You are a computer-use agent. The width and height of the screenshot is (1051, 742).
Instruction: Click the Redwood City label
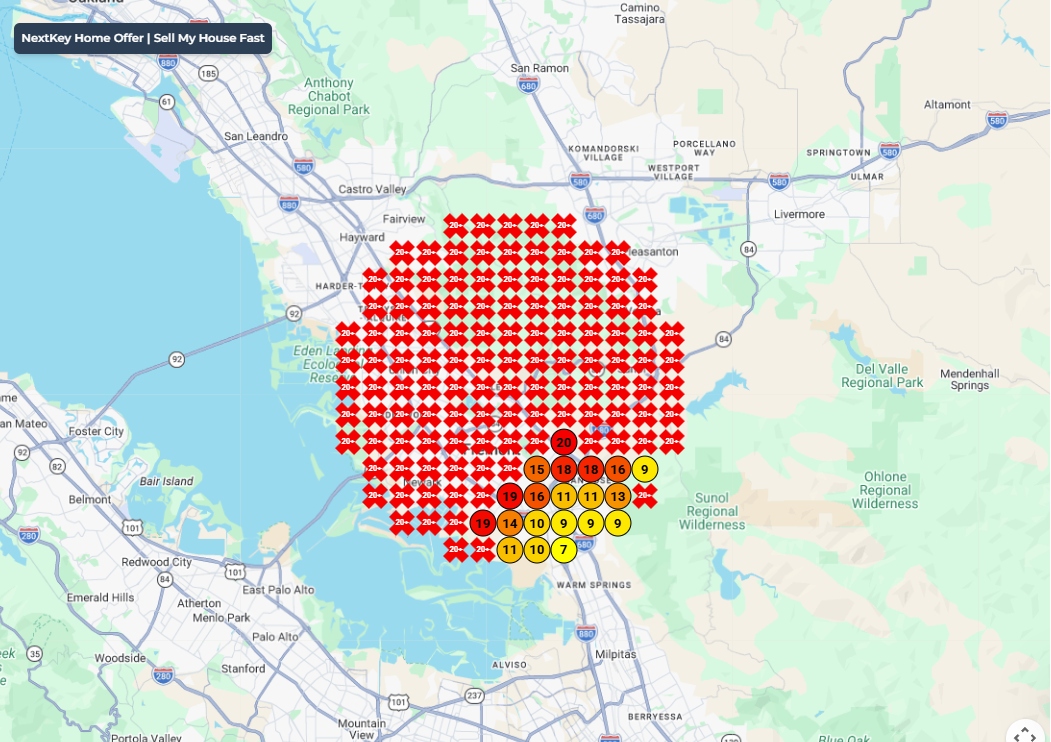156,562
